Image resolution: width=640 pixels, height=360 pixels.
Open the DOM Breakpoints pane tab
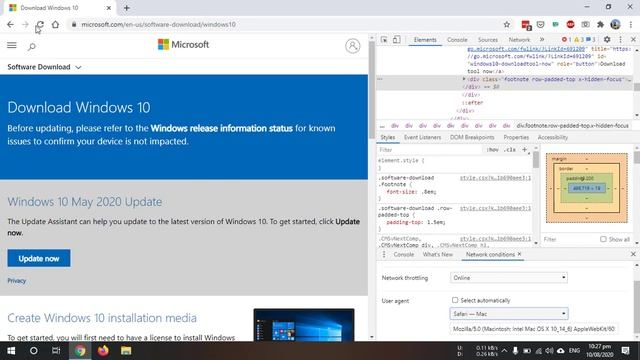point(472,138)
